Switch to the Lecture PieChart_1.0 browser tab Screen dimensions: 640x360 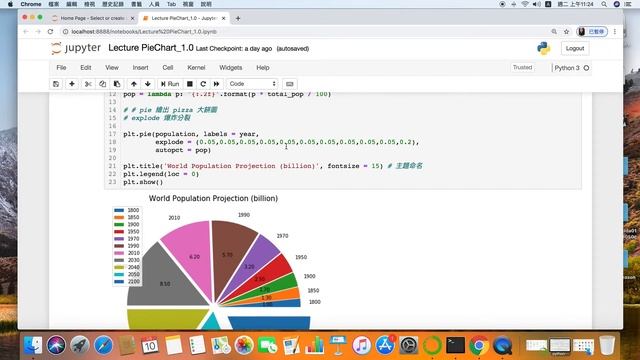pyautogui.click(x=184, y=18)
